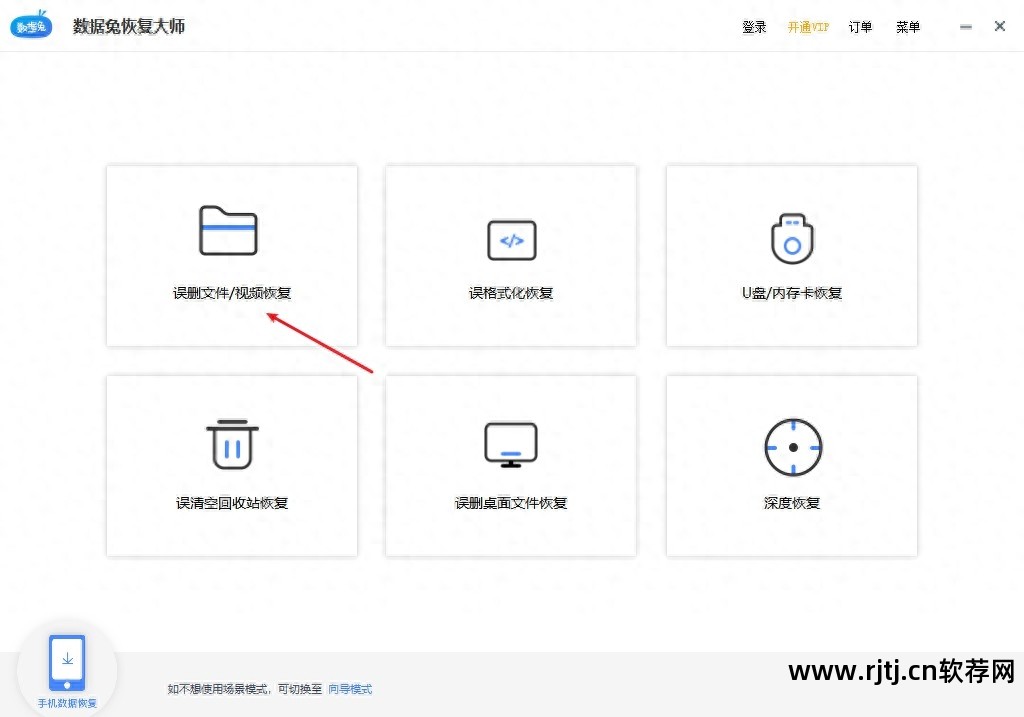This screenshot has height=717, width=1024.
Task: Click the code icon for 误格式化恢复
Action: tap(511, 240)
